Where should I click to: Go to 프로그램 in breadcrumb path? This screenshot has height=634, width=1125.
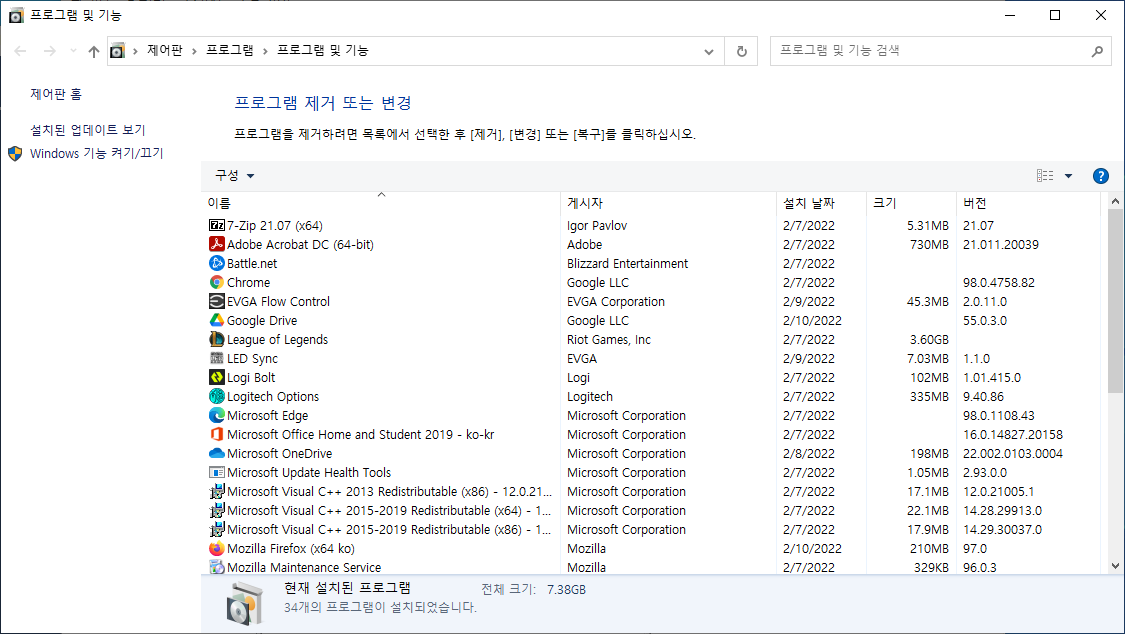(230, 50)
